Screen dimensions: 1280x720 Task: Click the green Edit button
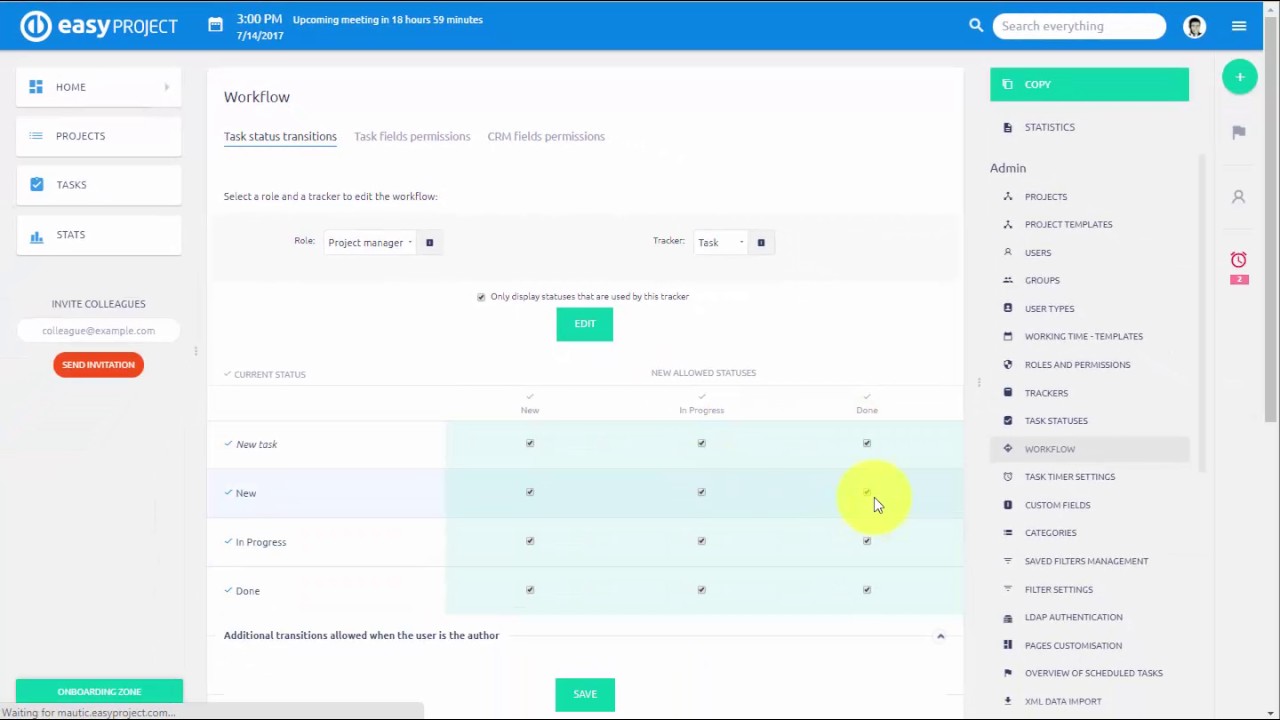tap(585, 324)
